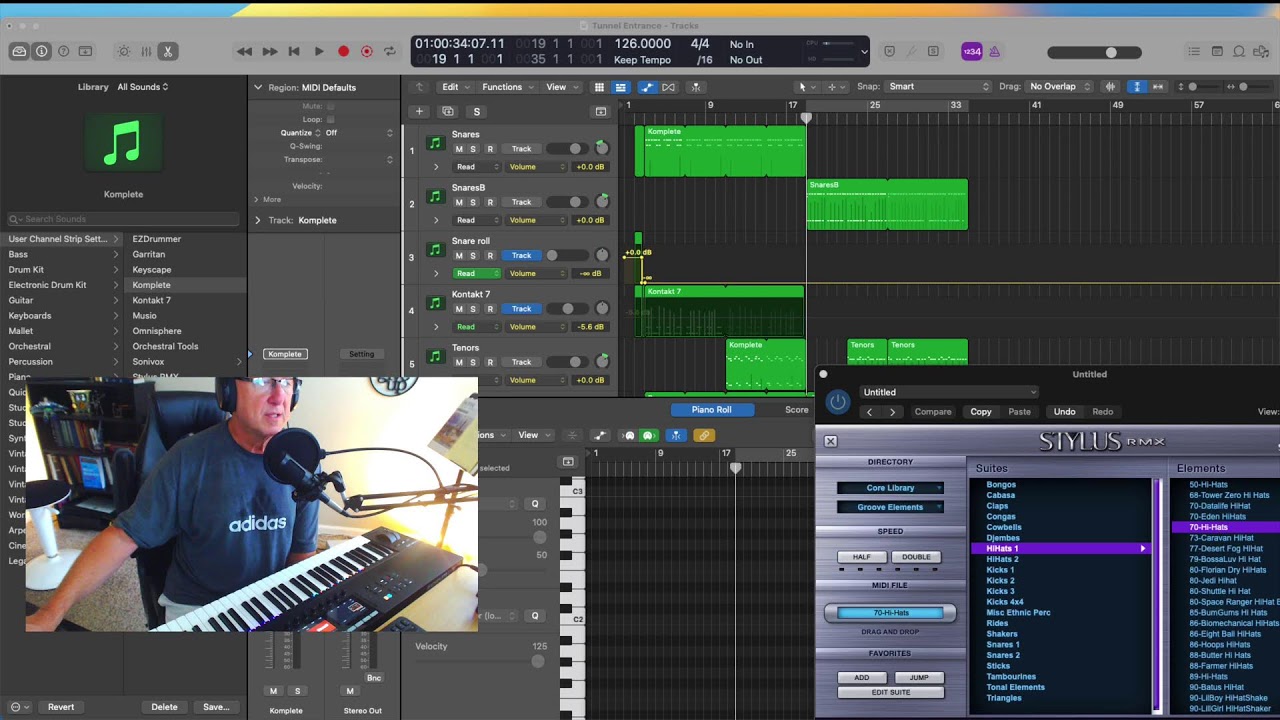
Task: Enable grid view button in tracks toolbar
Action: [599, 87]
